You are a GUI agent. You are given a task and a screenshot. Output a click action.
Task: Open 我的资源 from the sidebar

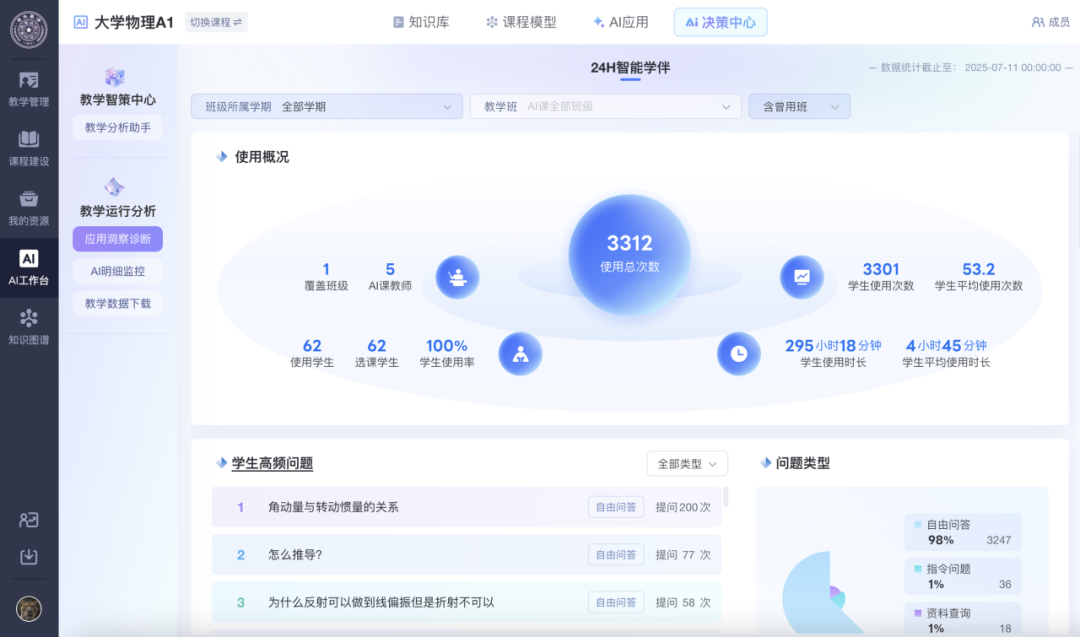tap(29, 207)
